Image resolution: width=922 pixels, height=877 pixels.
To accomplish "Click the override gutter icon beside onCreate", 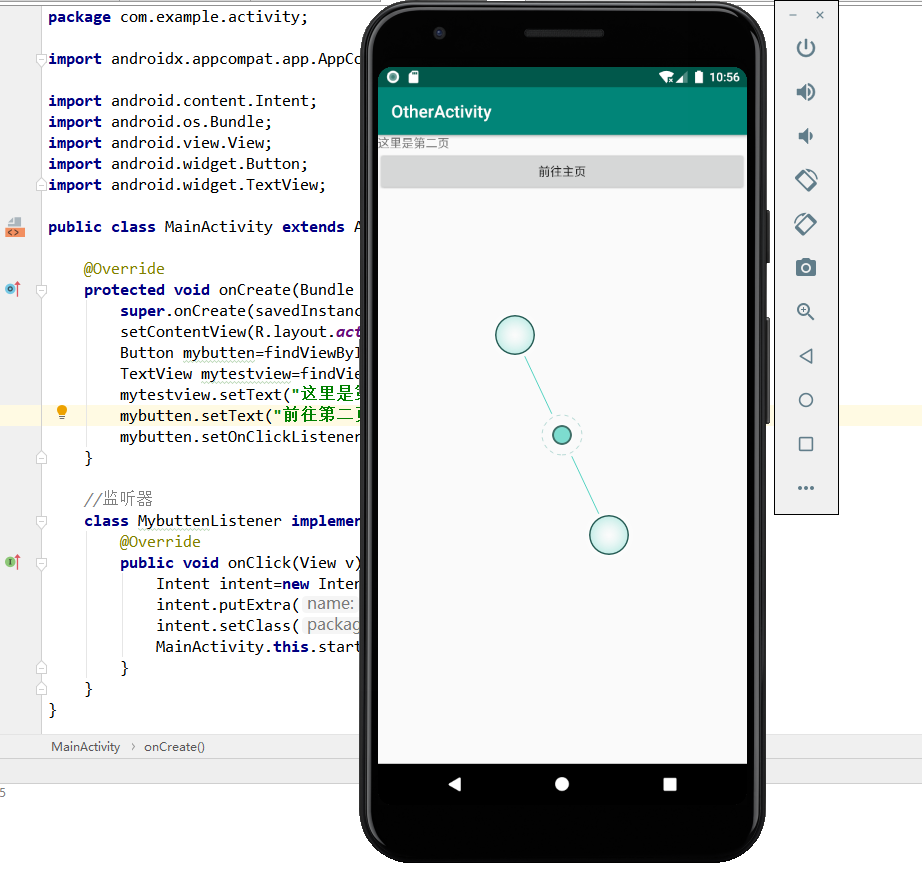I will click(x=13, y=289).
